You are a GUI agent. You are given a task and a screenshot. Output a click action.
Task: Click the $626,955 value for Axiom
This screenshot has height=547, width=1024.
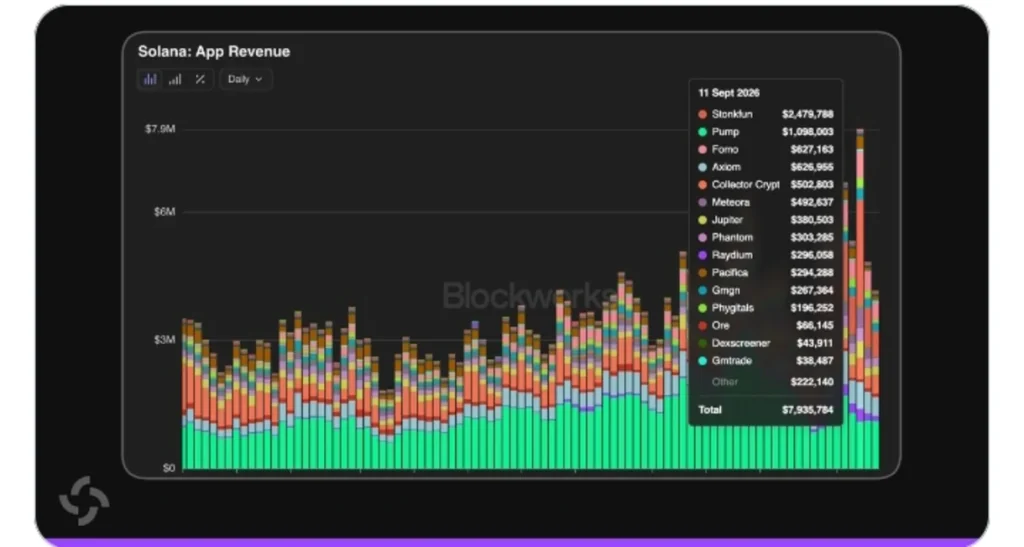[812, 166]
